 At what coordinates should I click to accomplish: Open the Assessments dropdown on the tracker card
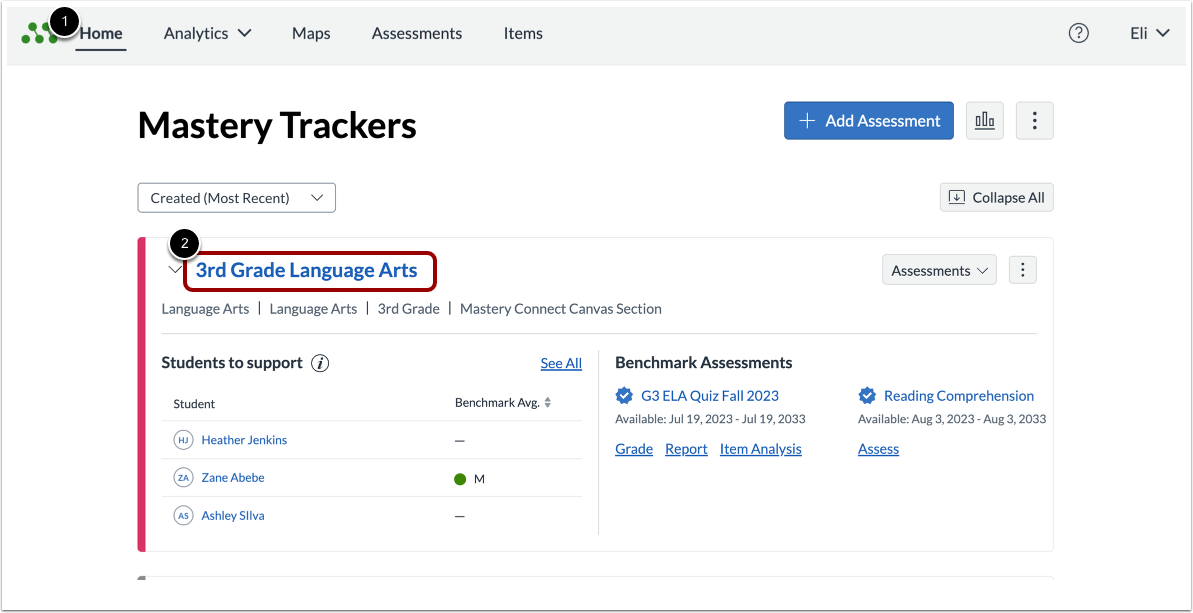pyautogui.click(x=938, y=269)
